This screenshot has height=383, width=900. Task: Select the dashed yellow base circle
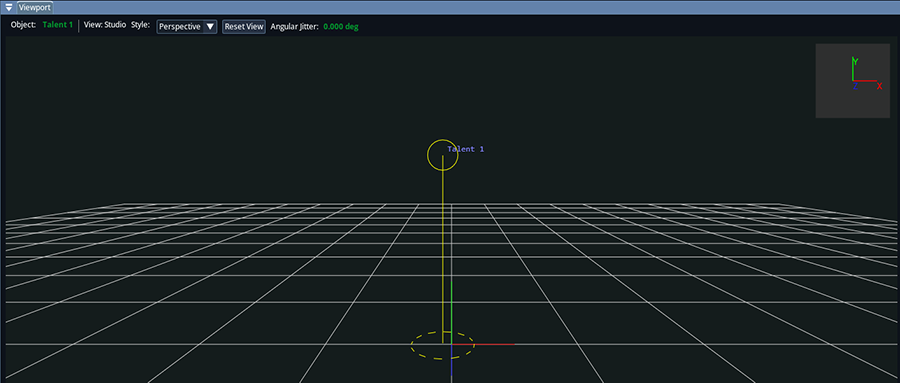click(x=442, y=345)
